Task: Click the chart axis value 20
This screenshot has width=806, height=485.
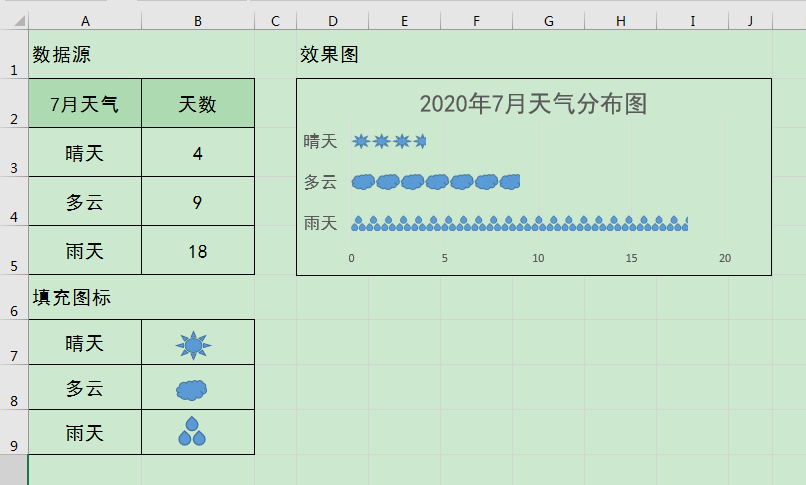Action: [725, 258]
